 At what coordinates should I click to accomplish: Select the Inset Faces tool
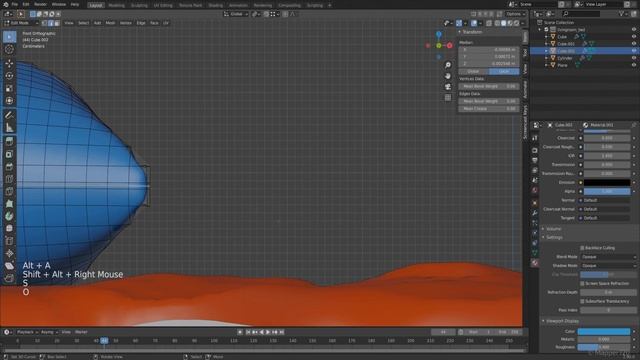point(9,154)
